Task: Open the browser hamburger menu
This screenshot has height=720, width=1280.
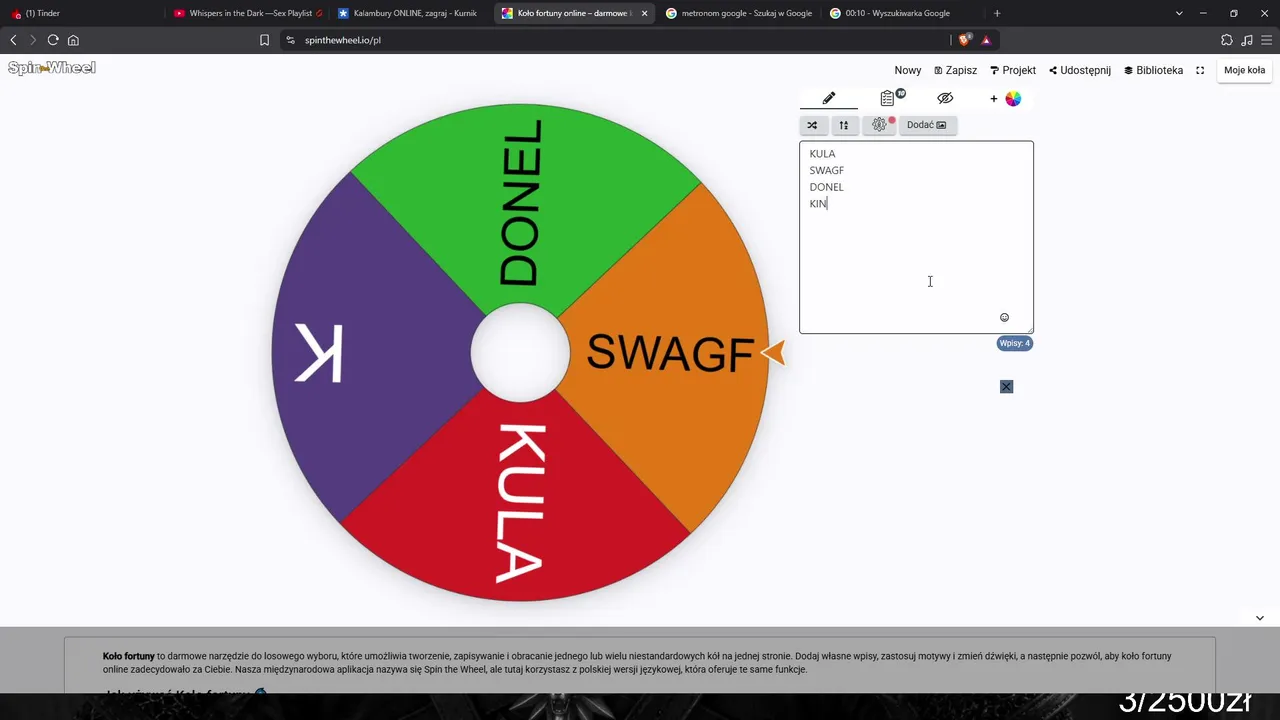Action: (x=1267, y=40)
